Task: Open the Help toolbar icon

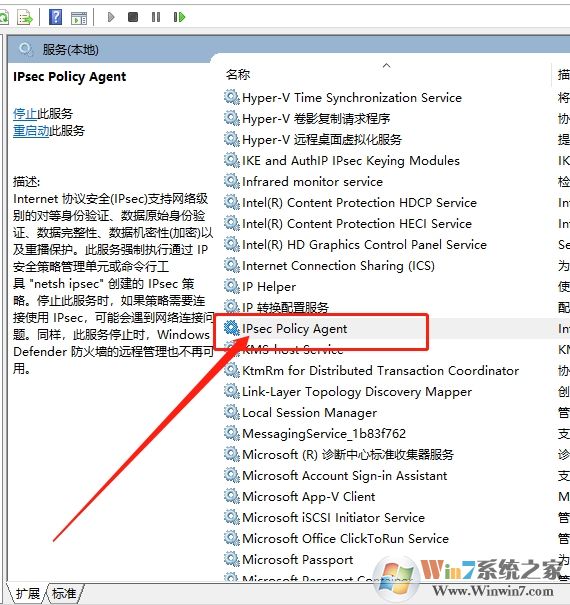Action: click(x=56, y=17)
